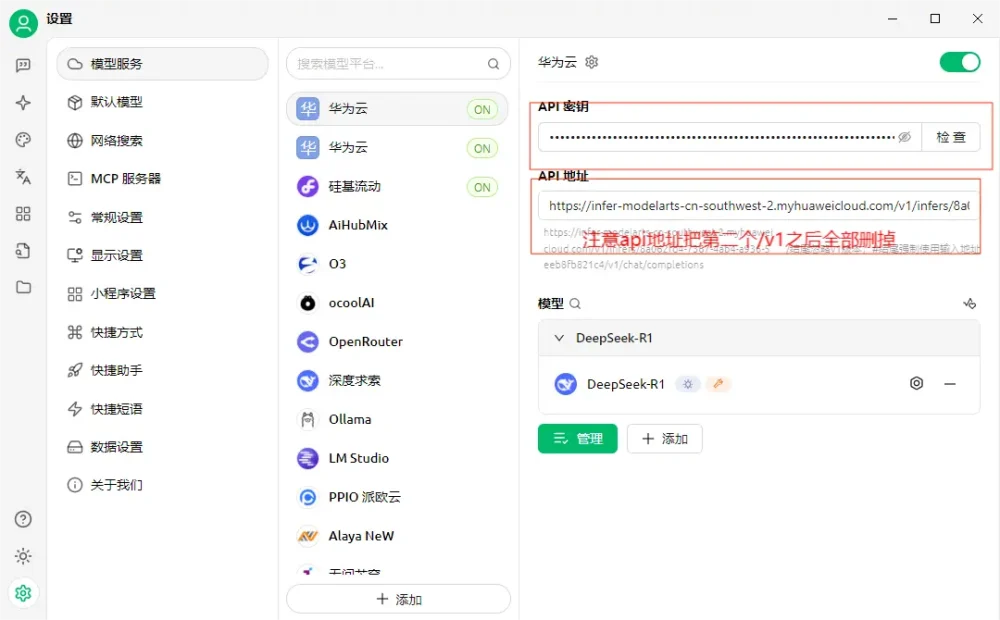Screen dimensions: 1000x620
Task: Click the green 管理 models button
Action: [x=577, y=439]
